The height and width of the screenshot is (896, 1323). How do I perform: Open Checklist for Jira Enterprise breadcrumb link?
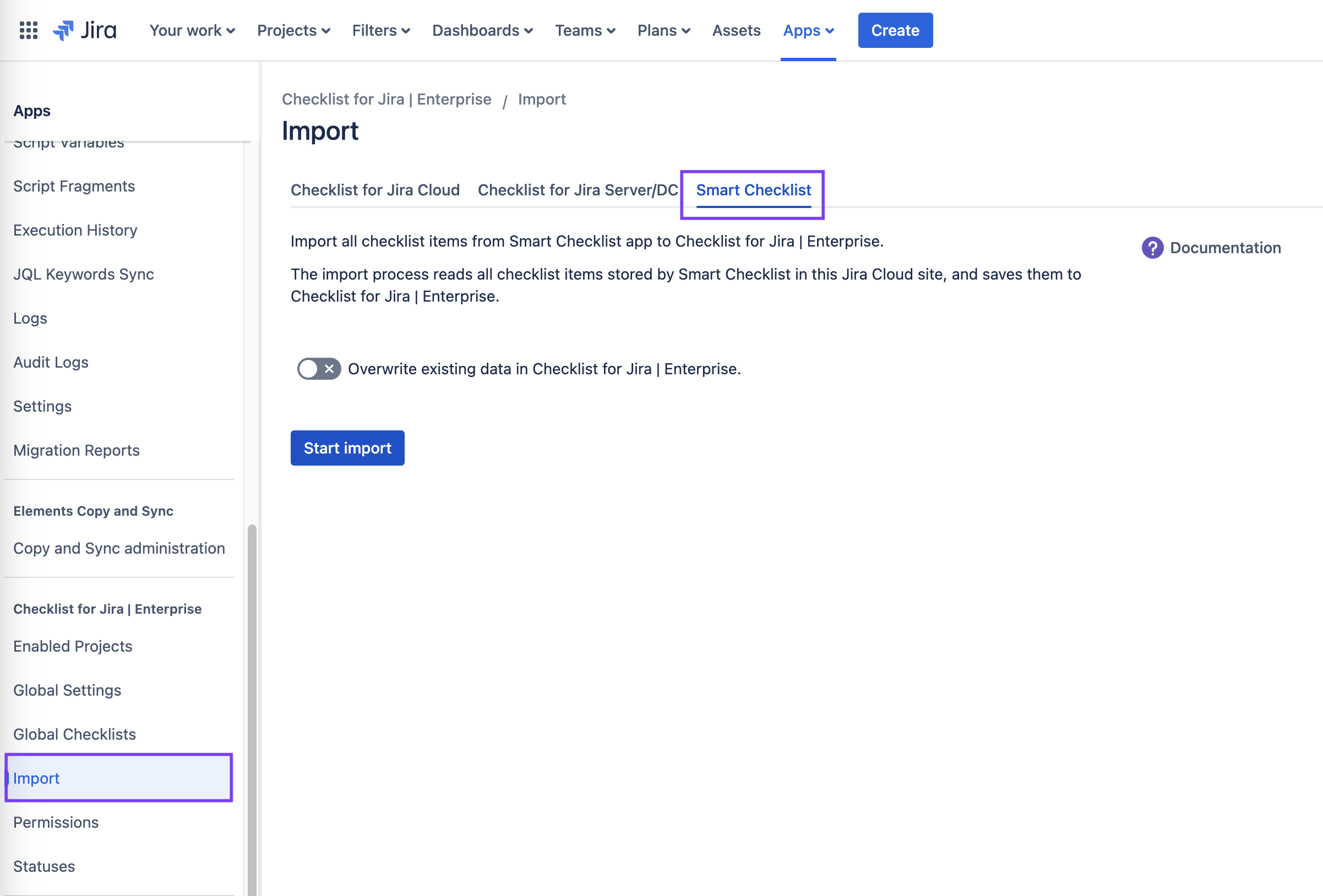coord(386,99)
